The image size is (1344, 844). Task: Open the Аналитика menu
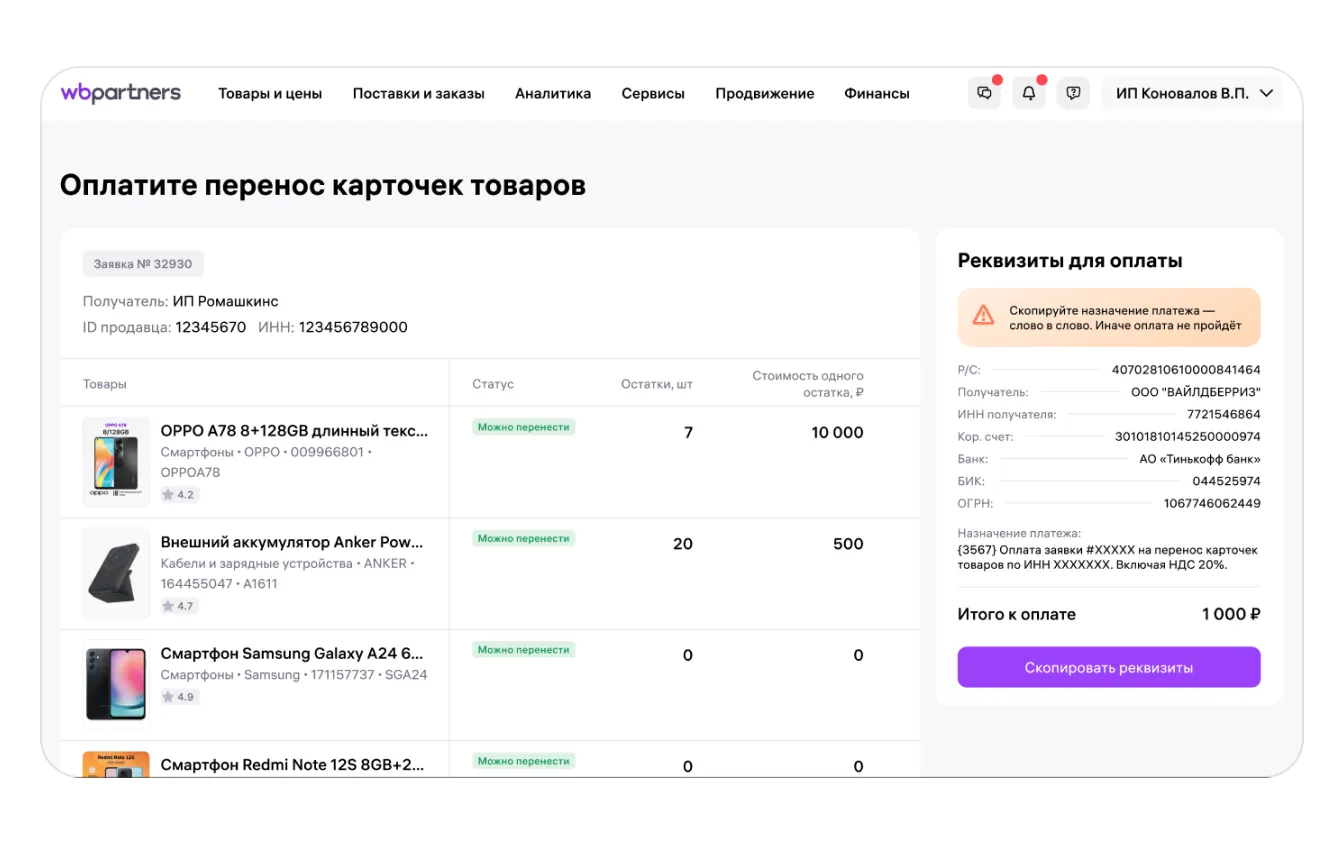coord(553,93)
